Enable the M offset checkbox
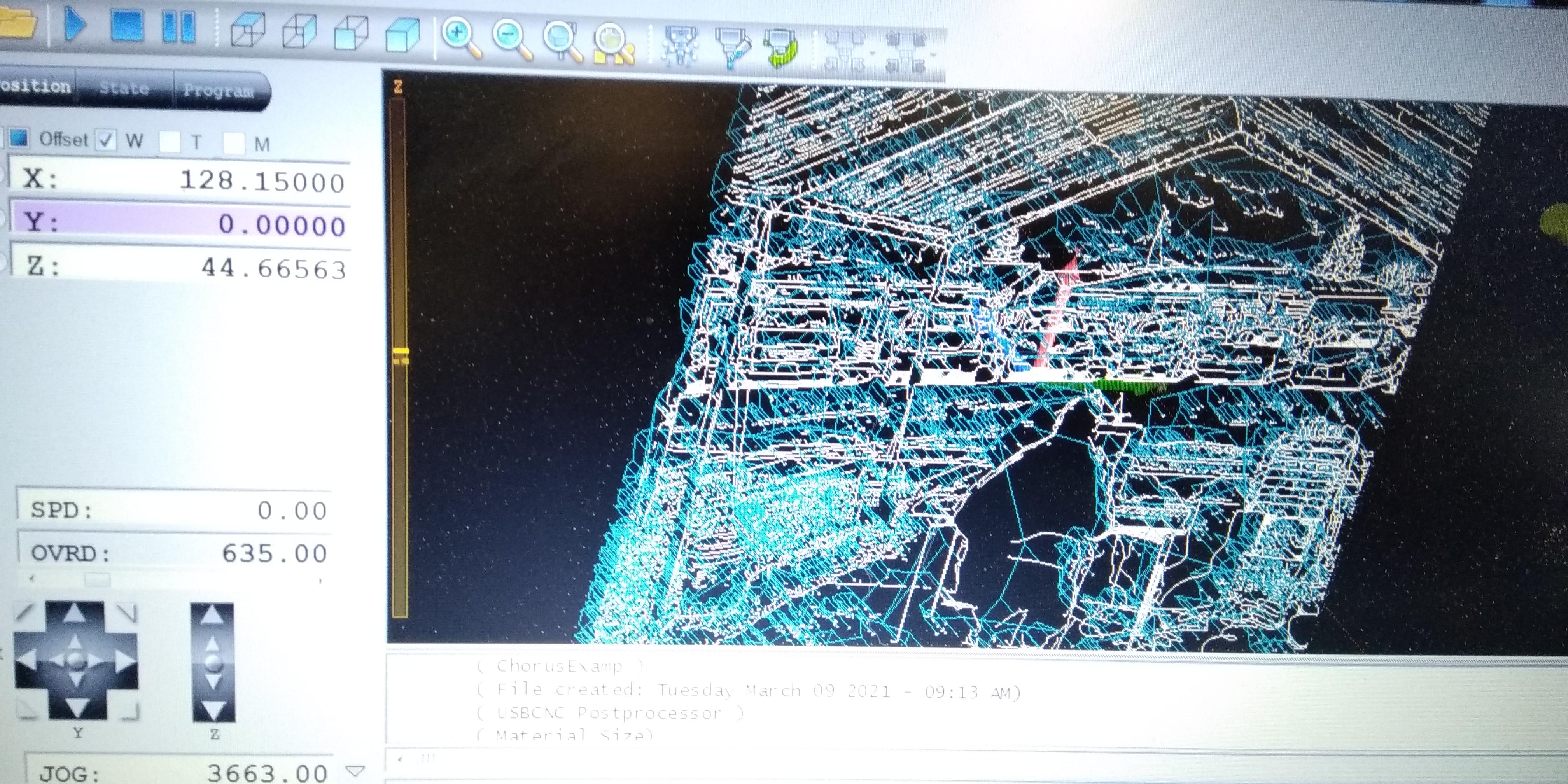This screenshot has width=1568, height=784. (x=234, y=143)
